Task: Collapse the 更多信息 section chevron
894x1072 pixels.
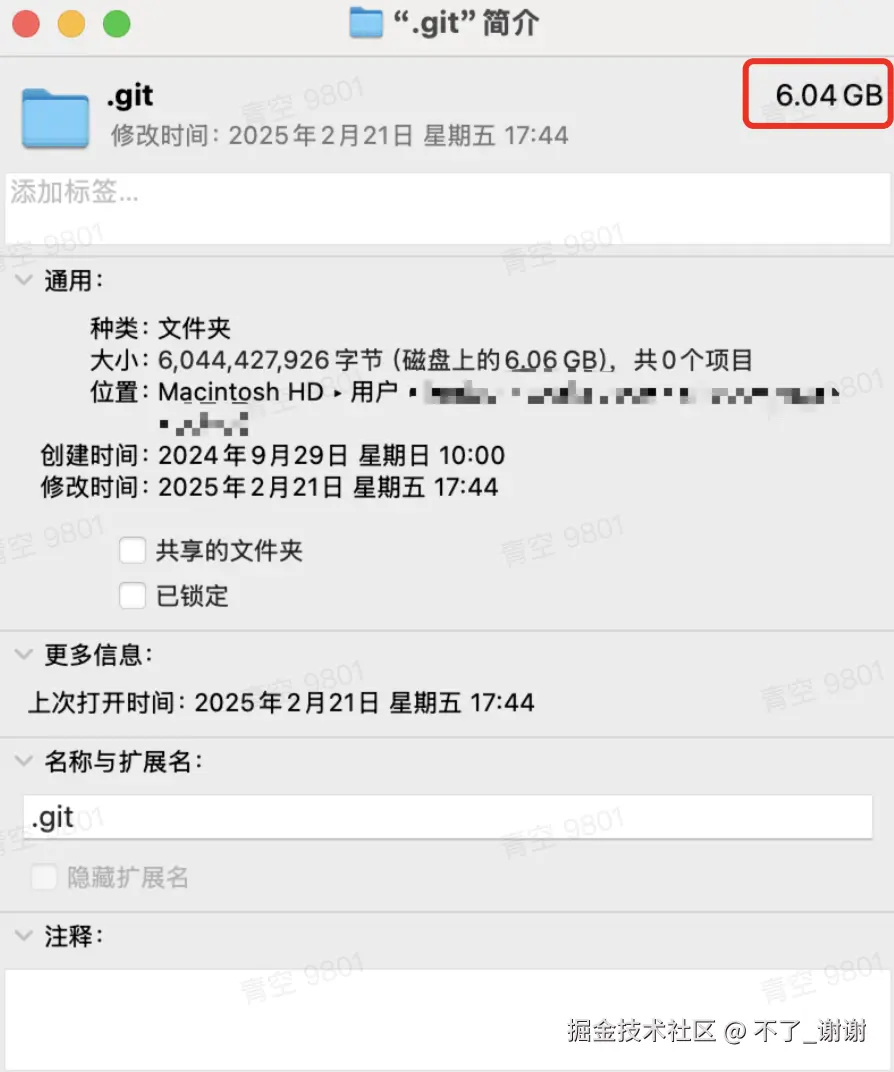Action: coord(24,655)
